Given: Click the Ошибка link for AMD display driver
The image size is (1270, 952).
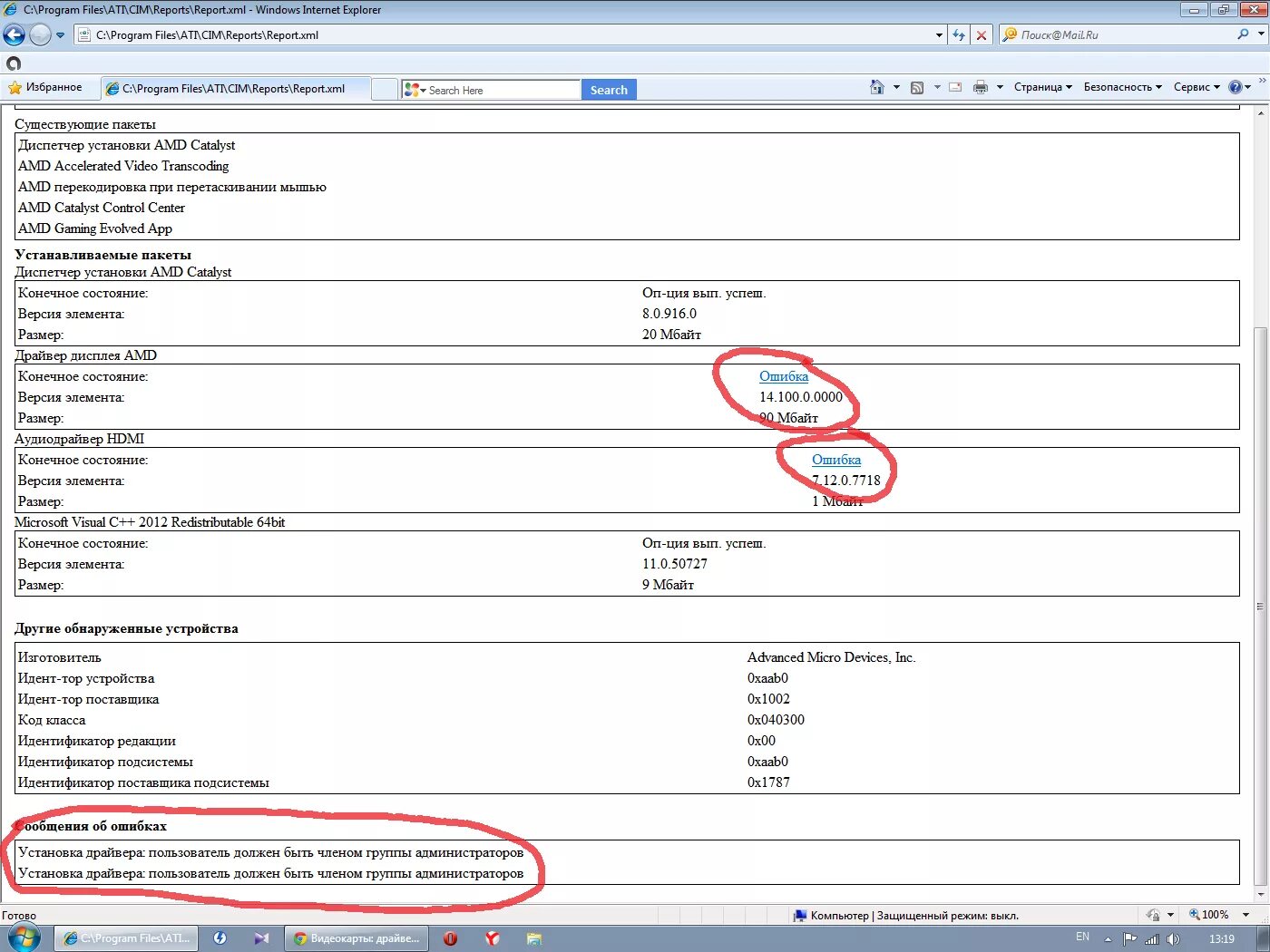Looking at the screenshot, I should pos(784,376).
